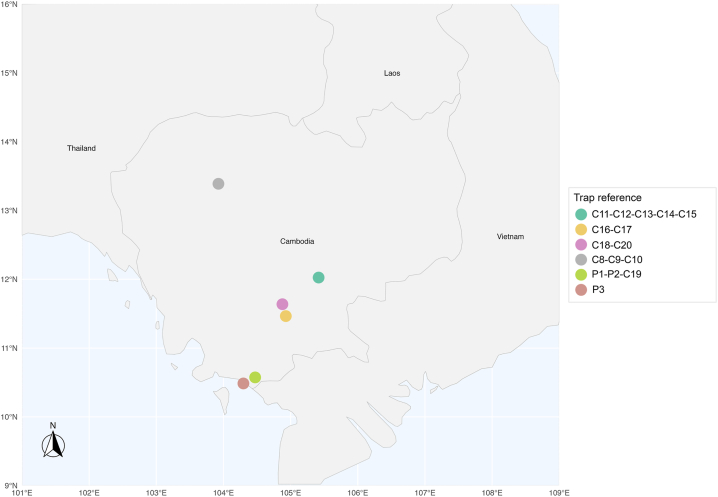This screenshot has width=718, height=497.
Task: Click the pink C18-C20 legend circle
Action: point(581,245)
